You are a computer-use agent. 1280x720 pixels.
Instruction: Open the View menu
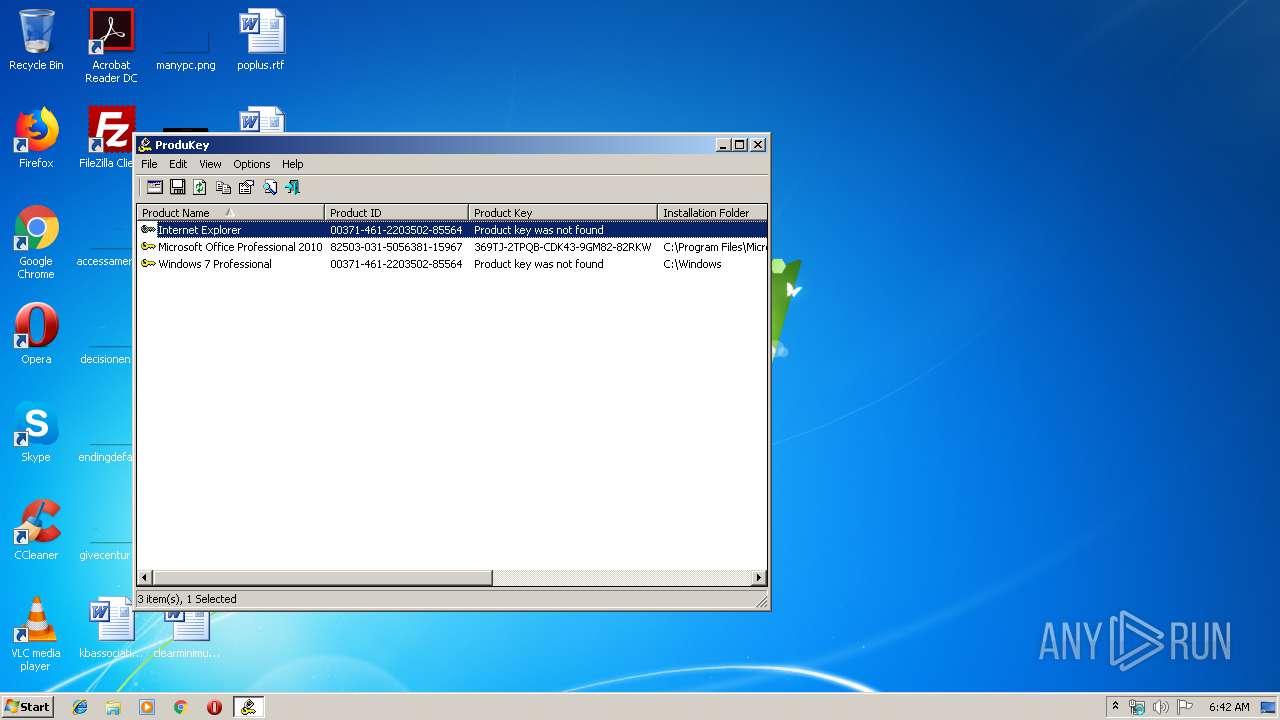pos(210,164)
